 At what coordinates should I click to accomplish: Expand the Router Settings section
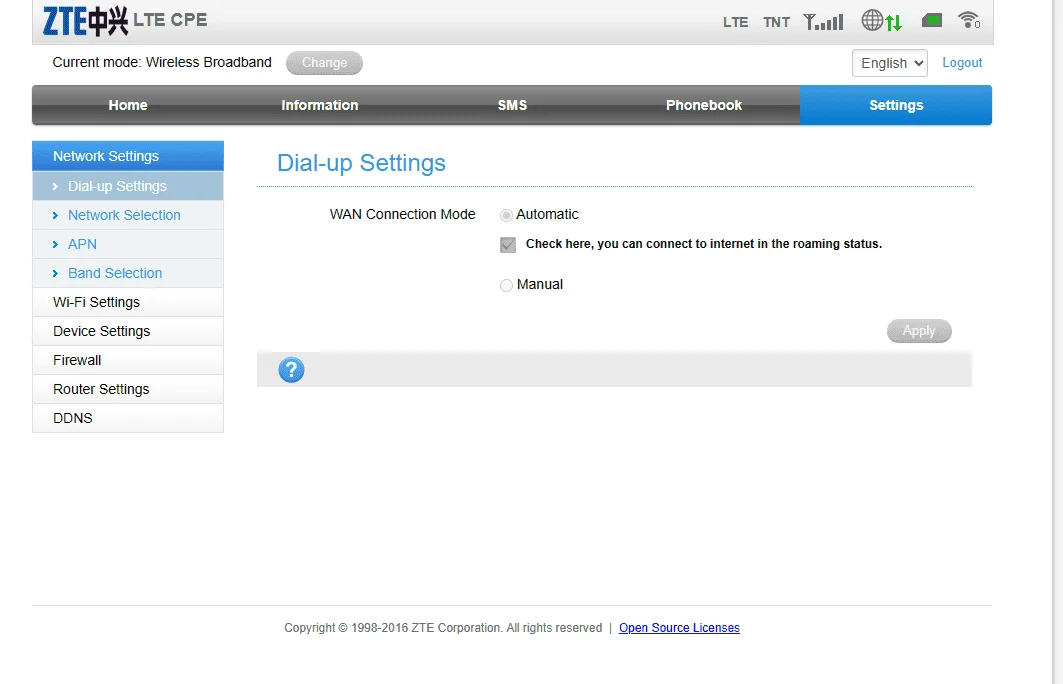128,390
